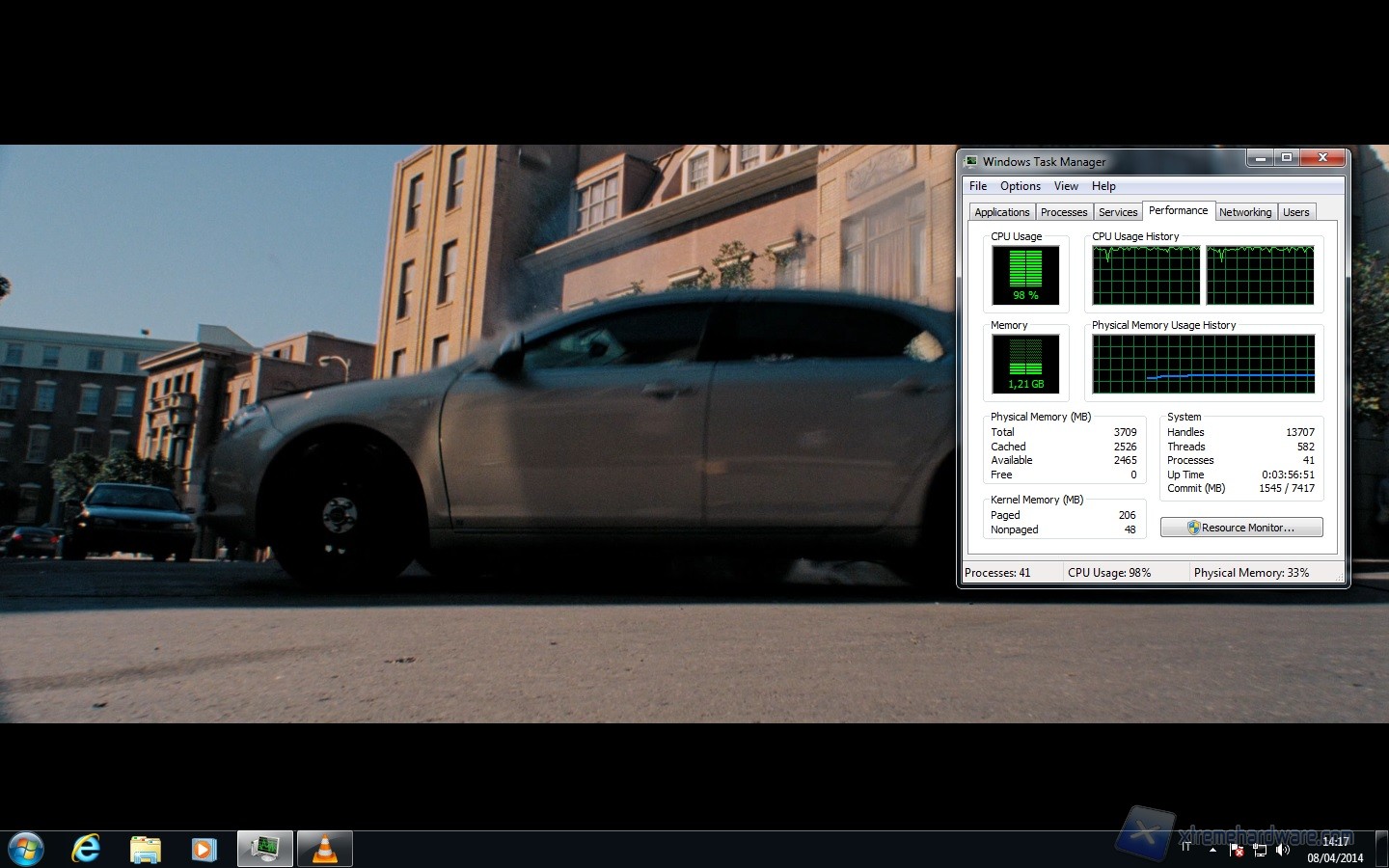Switch to the Processes tab
Screen dimensions: 1389x868
[x=1064, y=212]
